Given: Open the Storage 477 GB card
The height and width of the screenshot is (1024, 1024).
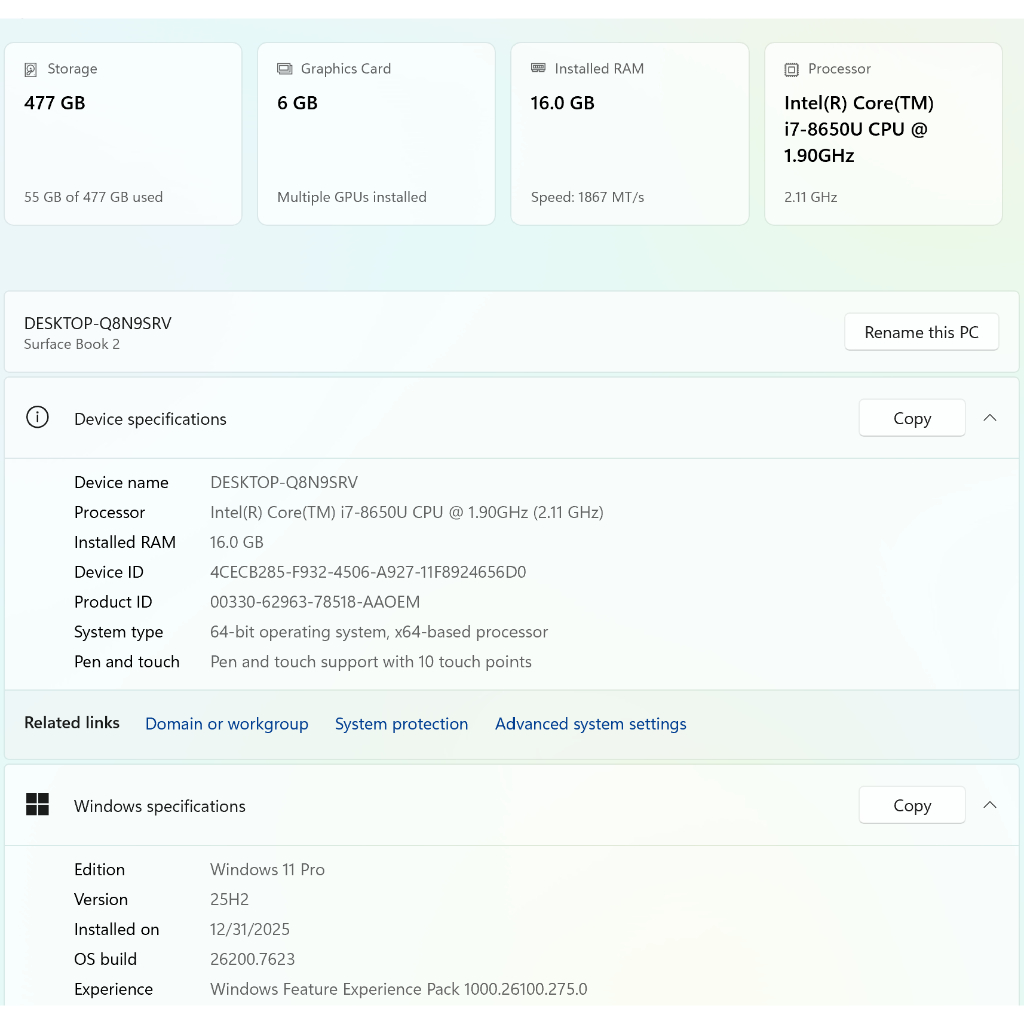Looking at the screenshot, I should [123, 135].
